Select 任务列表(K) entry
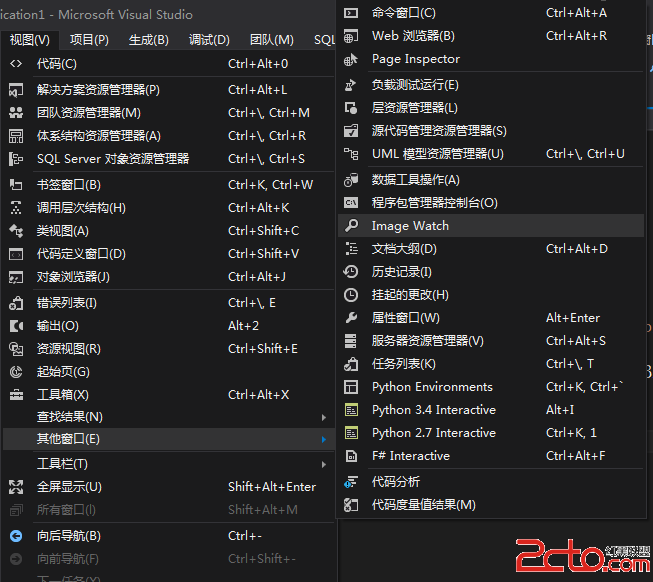The image size is (653, 582). click(491, 364)
